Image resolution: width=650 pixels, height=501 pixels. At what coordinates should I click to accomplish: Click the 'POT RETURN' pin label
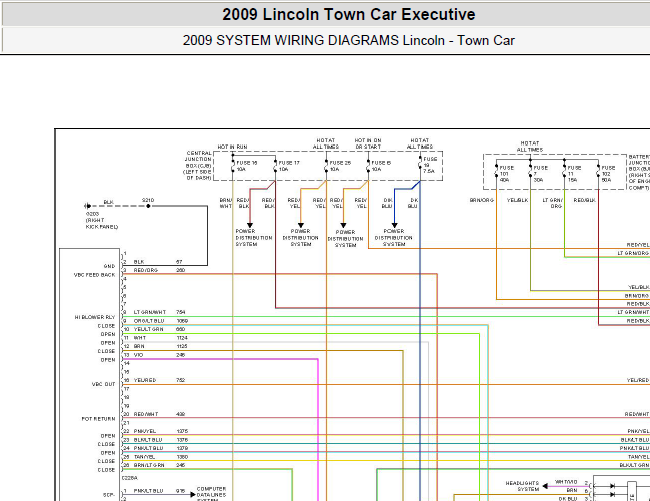coord(98,419)
